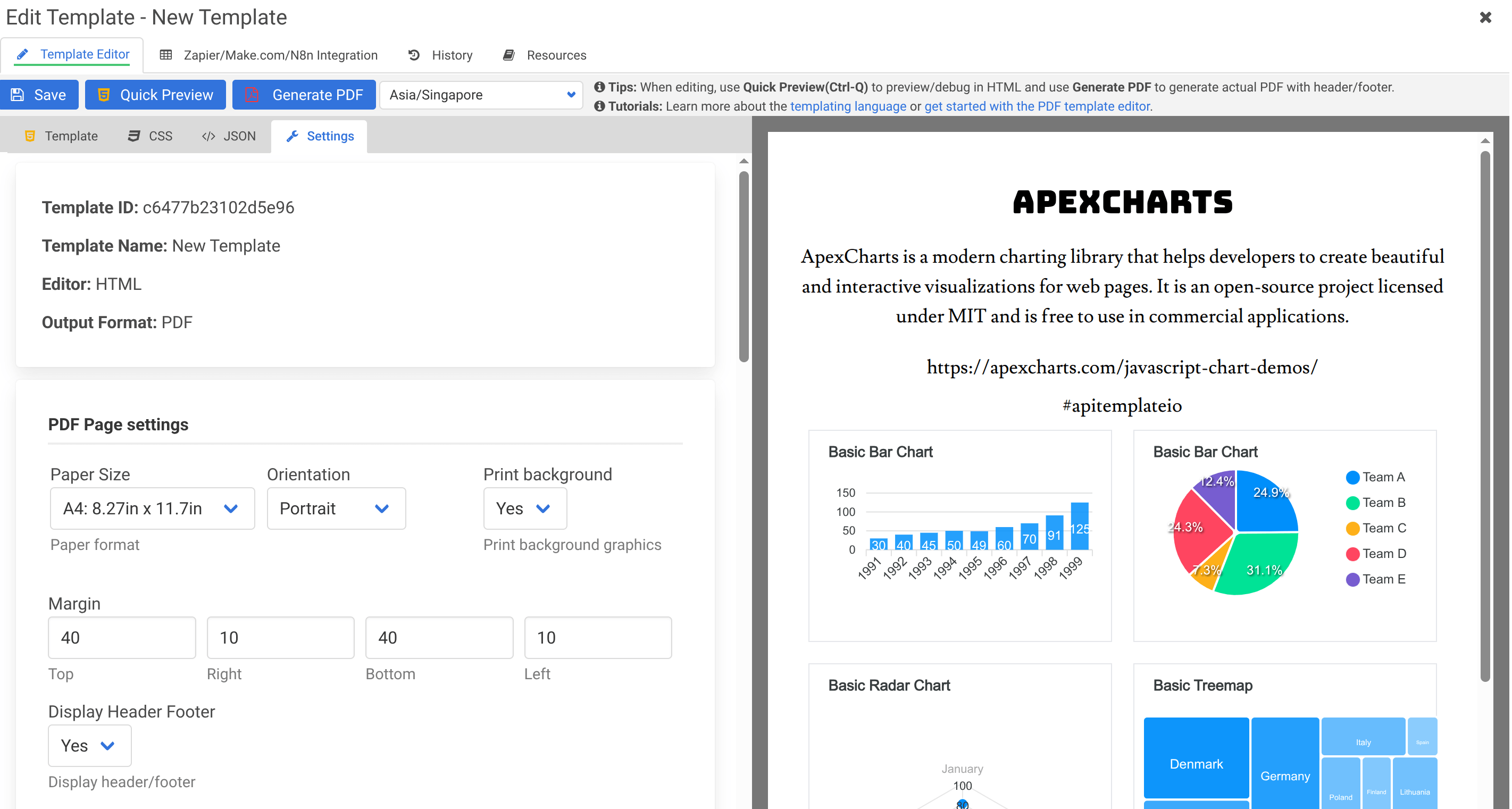Click the wrench icon on Settings tab

tap(293, 136)
